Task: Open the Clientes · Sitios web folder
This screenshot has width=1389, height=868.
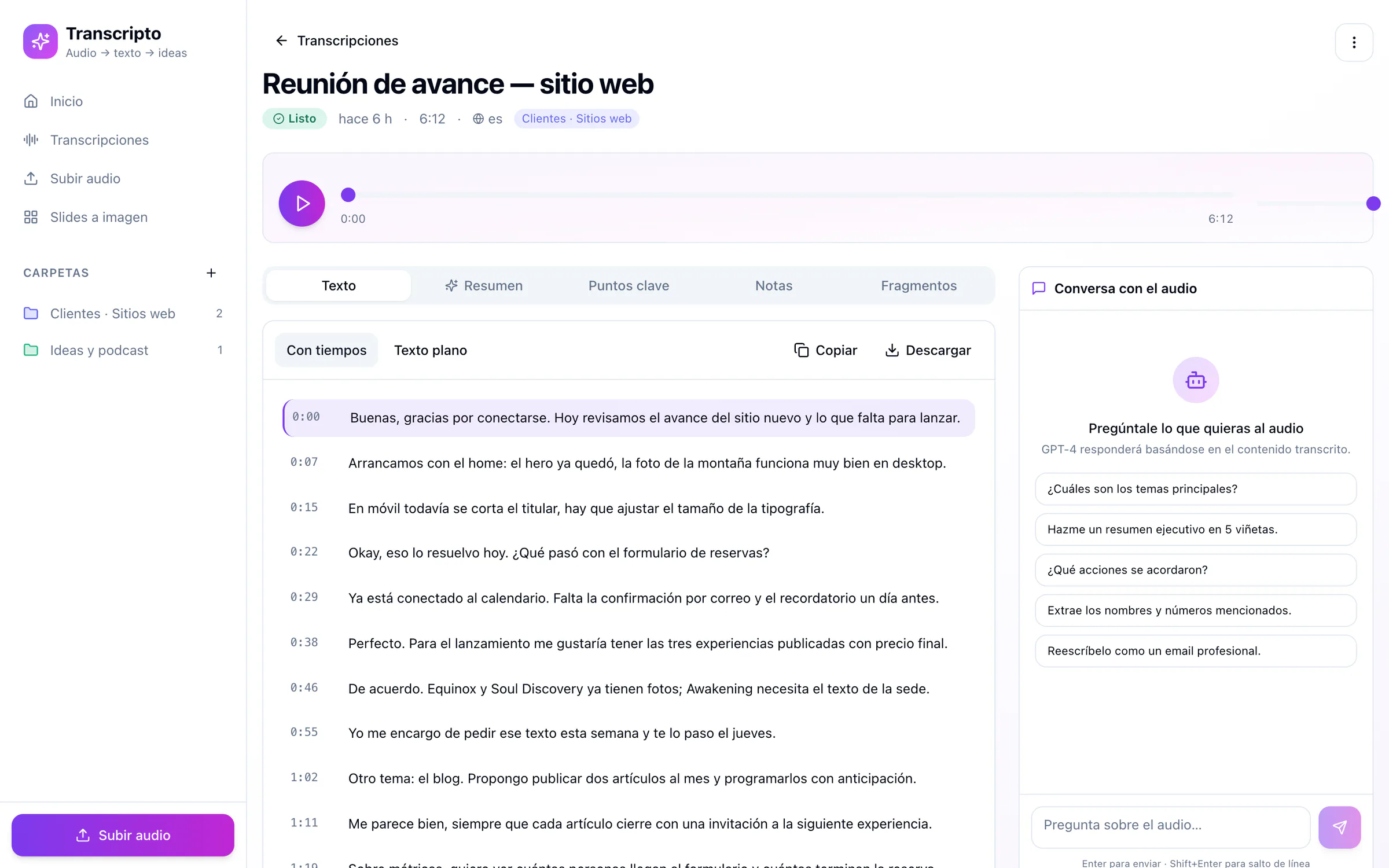Action: [123, 313]
